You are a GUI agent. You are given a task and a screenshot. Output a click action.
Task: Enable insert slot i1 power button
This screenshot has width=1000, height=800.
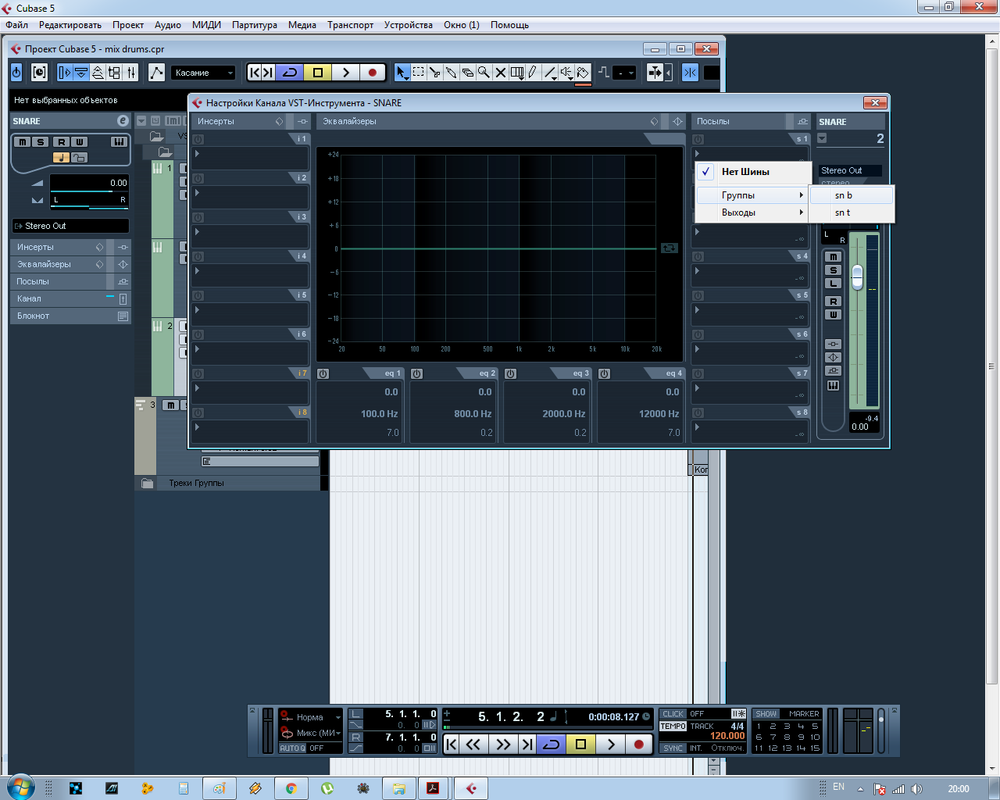[198, 139]
